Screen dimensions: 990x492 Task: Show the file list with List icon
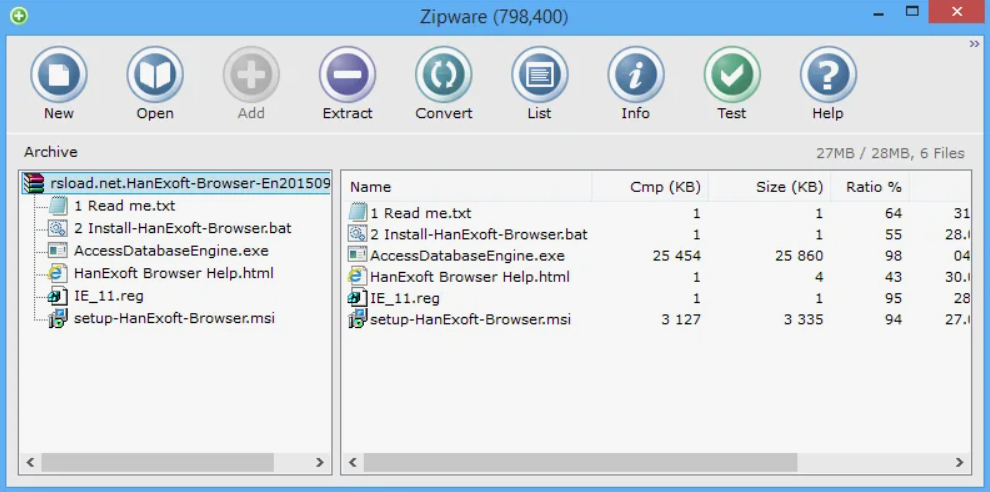click(540, 75)
